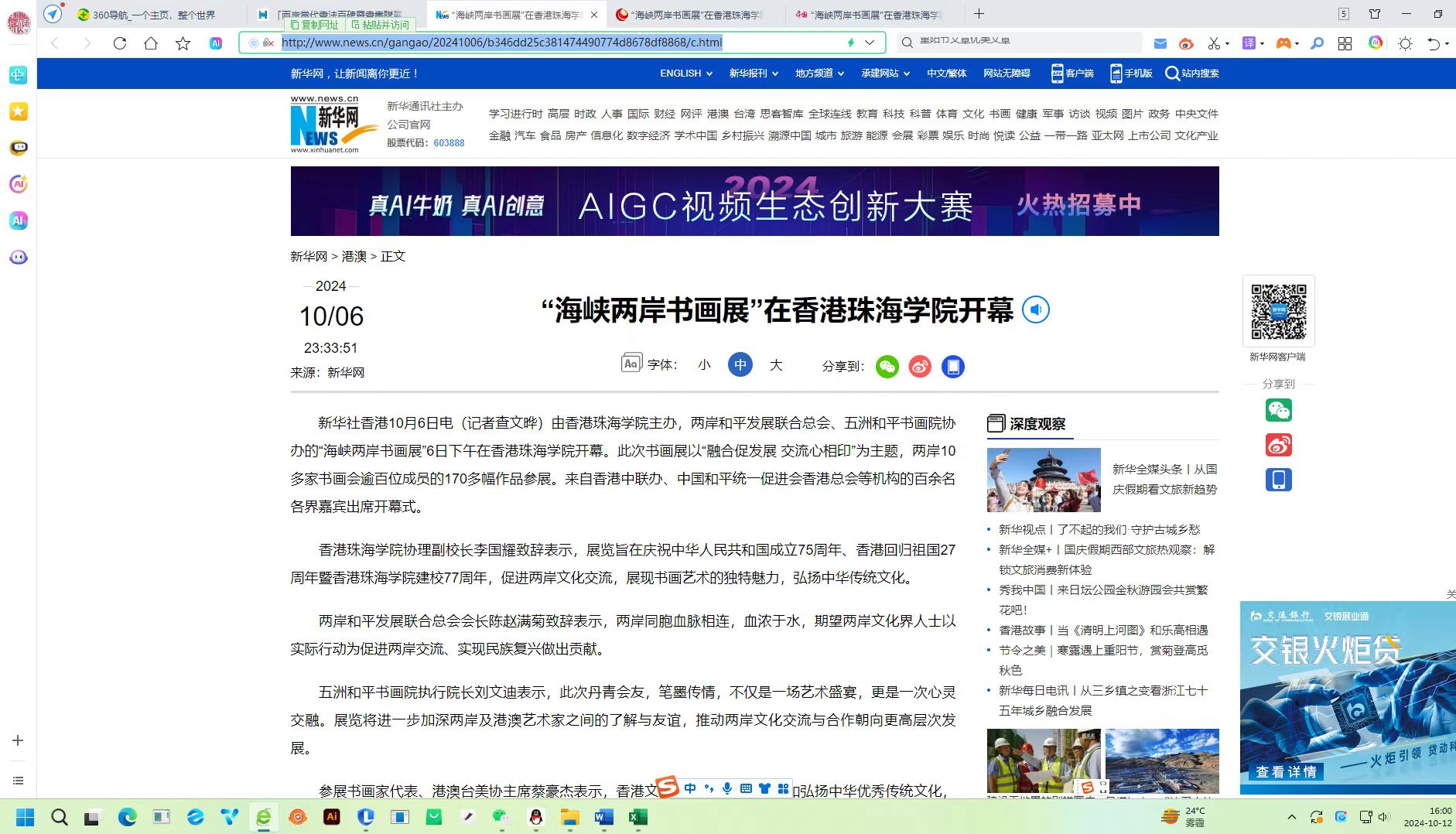The image size is (1456, 834).
Task: Open the 手机版 mobile version icon
Action: 1116,73
